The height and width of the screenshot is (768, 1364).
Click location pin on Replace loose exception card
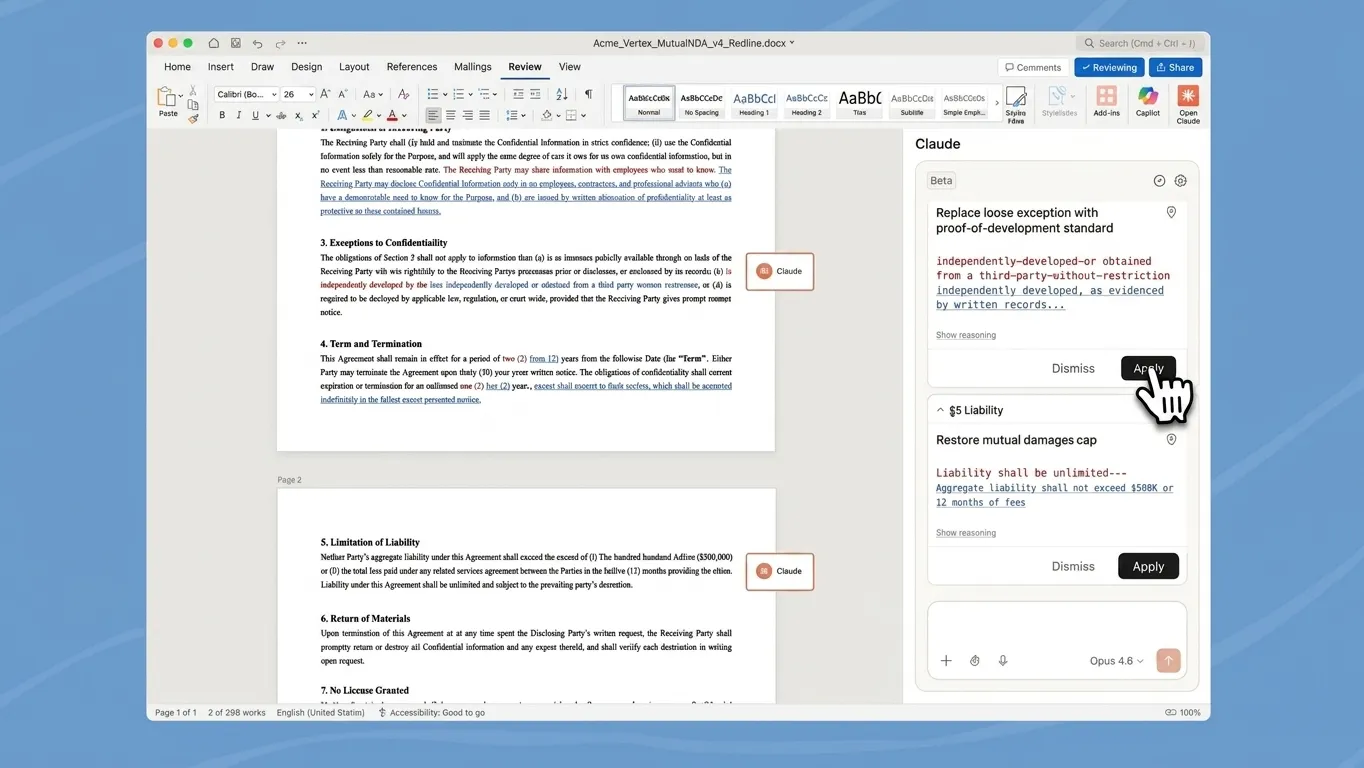[x=1172, y=213]
